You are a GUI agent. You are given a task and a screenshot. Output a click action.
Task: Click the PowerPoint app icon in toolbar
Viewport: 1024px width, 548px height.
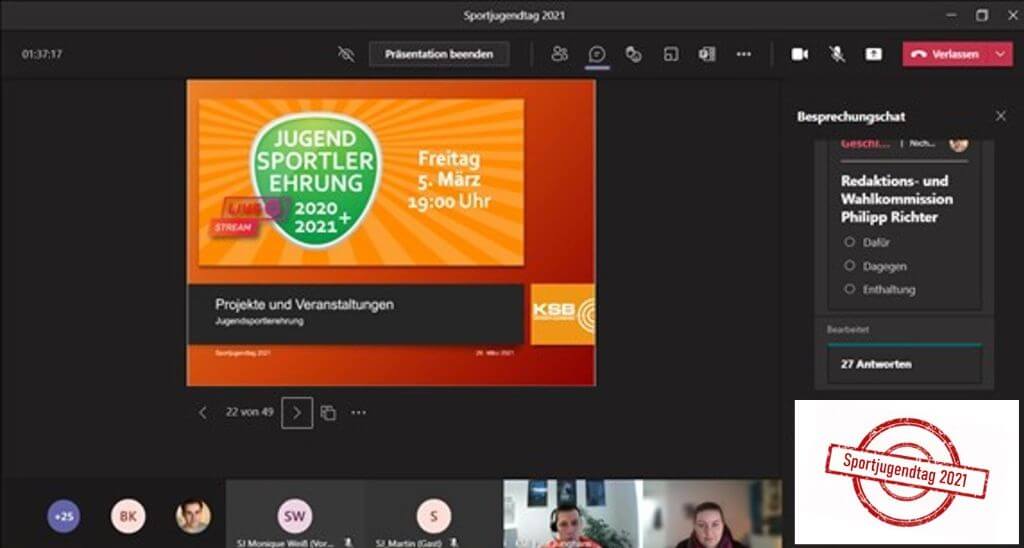point(707,54)
